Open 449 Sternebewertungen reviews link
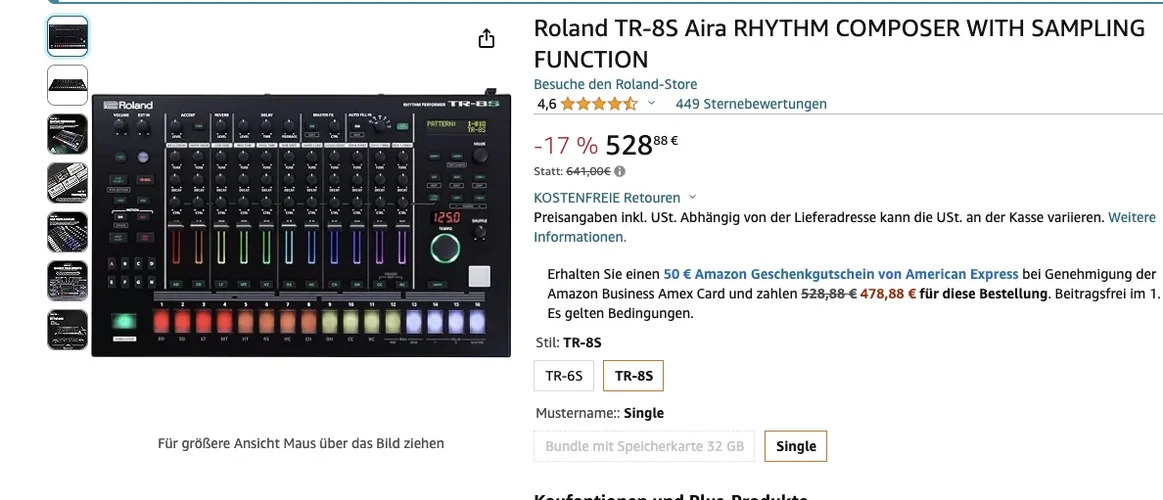The width and height of the screenshot is (1163, 500). (x=751, y=104)
